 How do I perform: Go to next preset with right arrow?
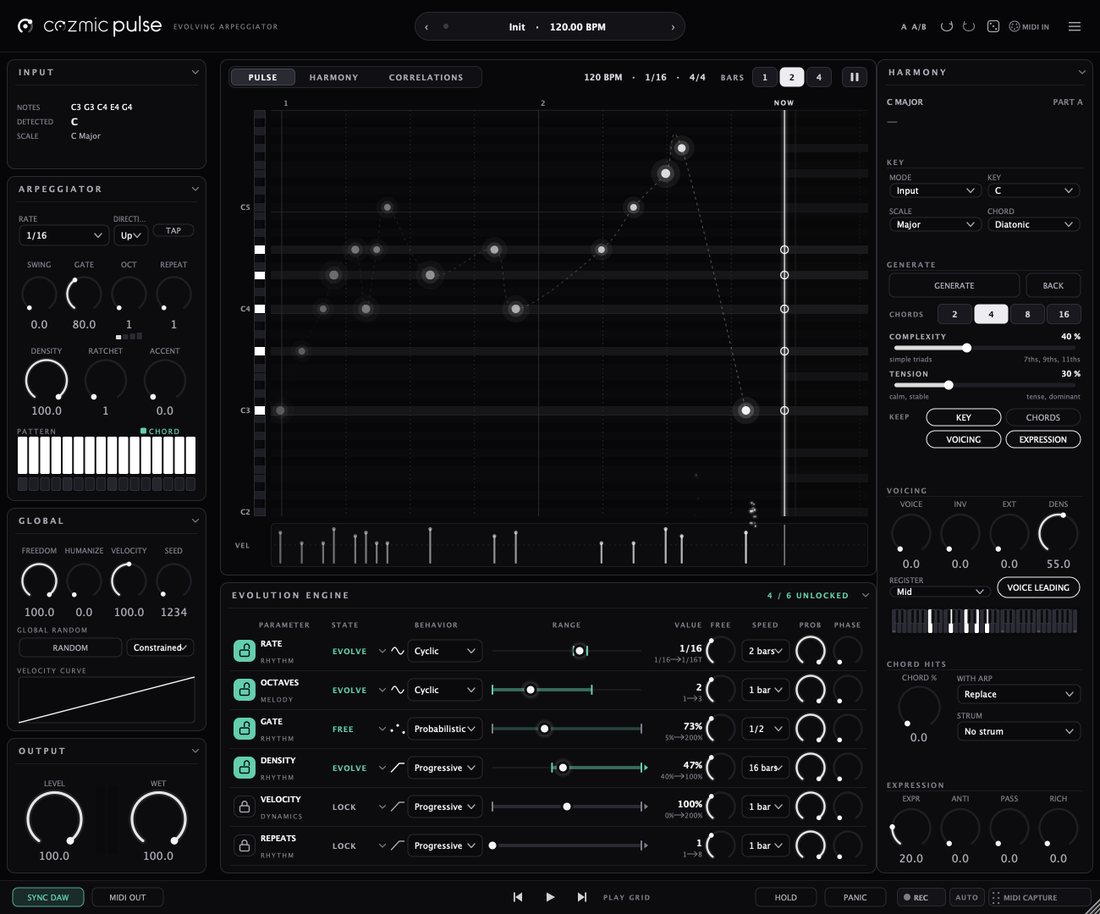pos(673,27)
